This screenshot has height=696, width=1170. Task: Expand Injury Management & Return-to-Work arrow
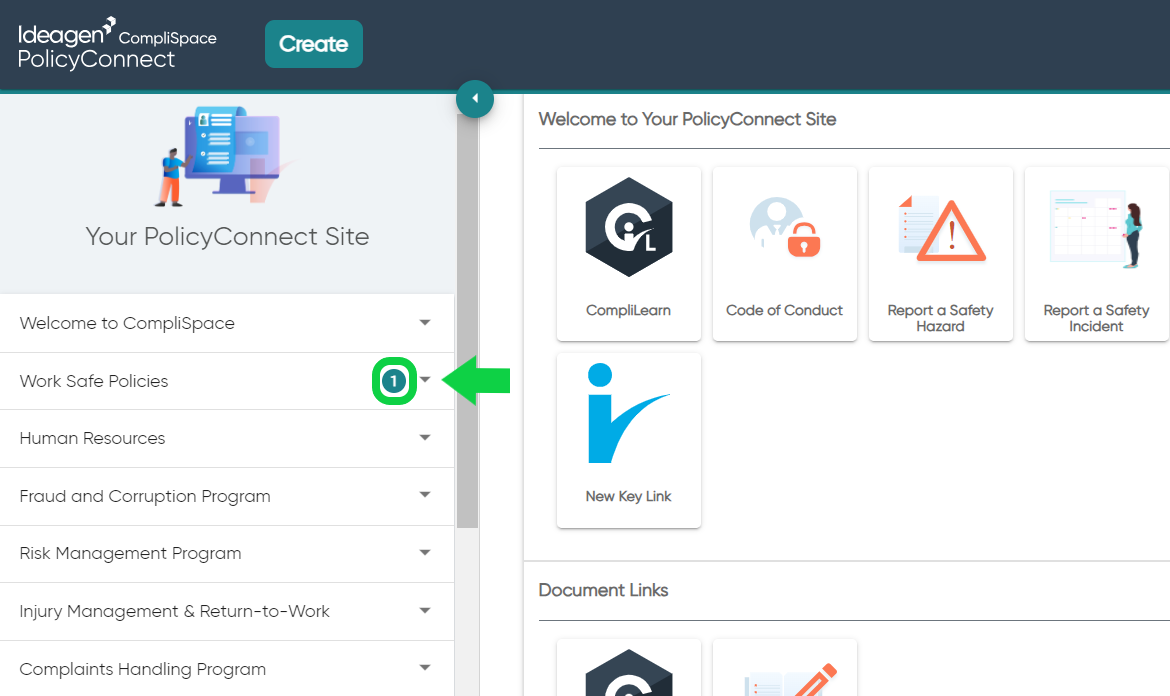click(x=425, y=611)
